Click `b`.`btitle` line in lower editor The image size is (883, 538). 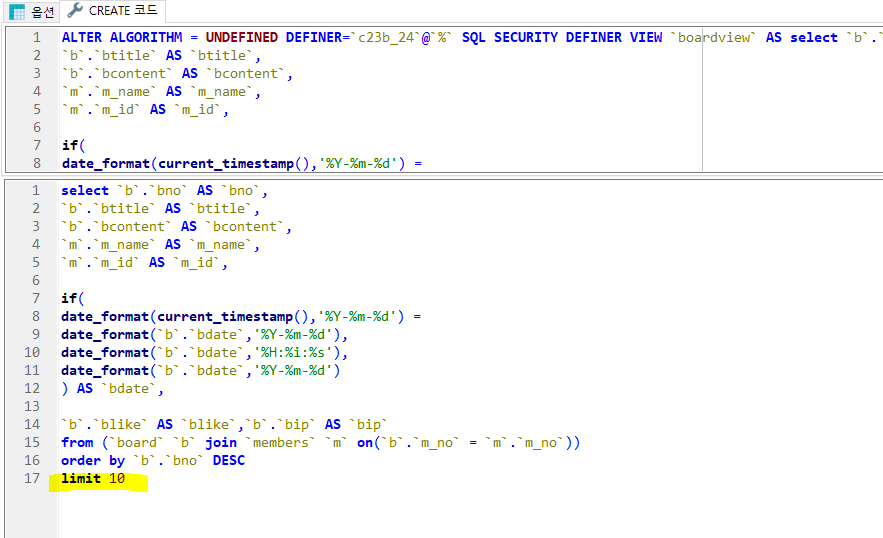[160, 208]
